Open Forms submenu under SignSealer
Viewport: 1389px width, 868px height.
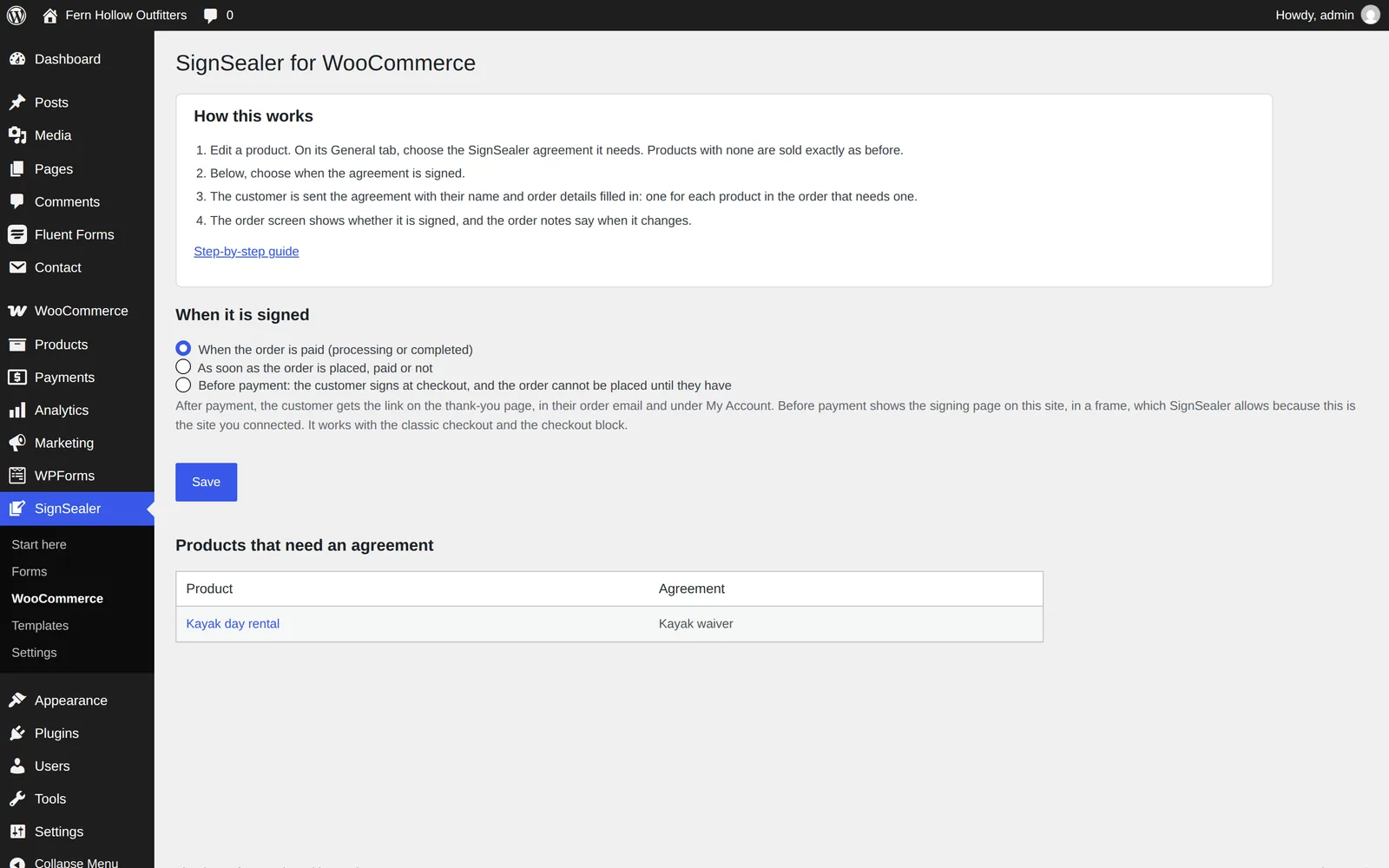[x=30, y=572]
